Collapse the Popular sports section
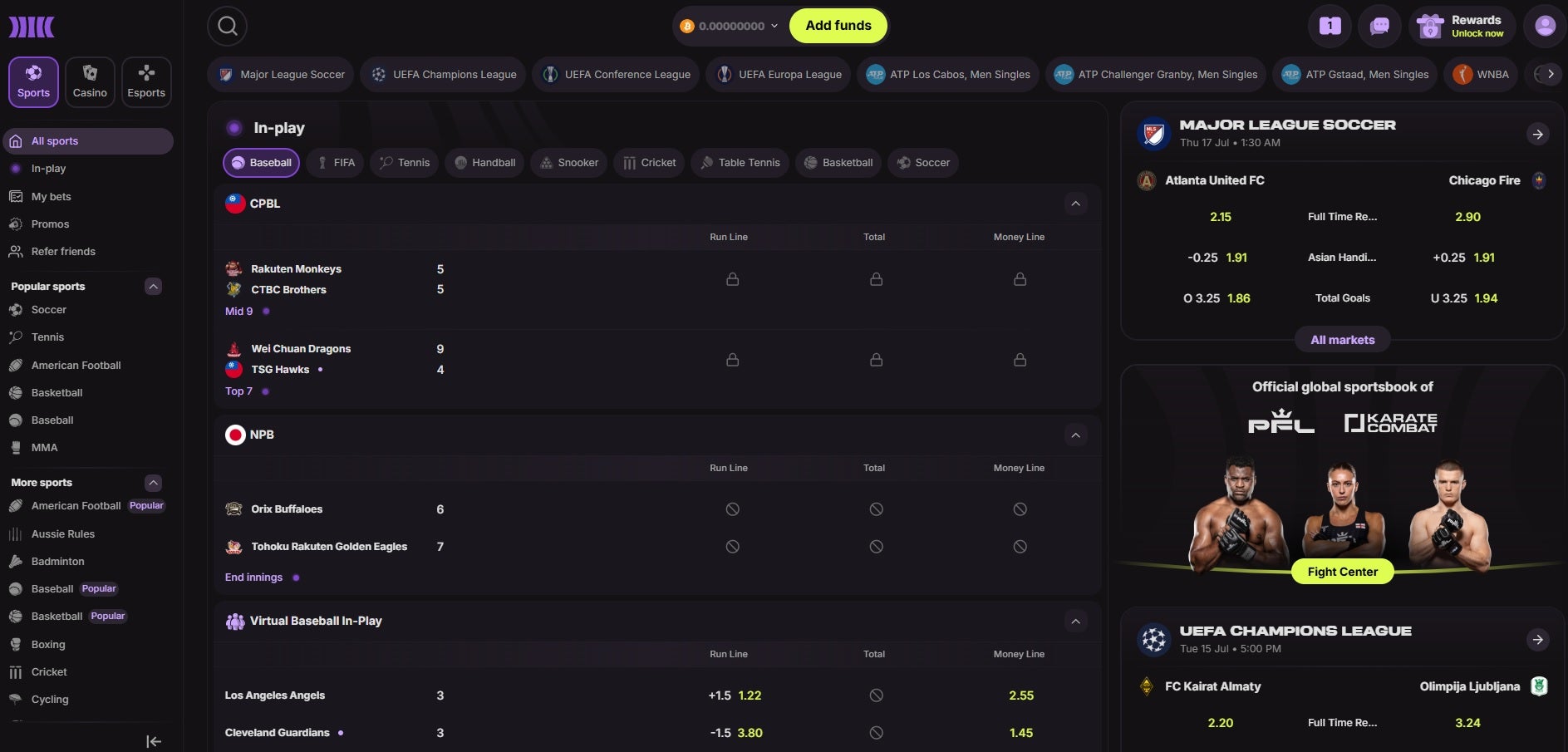The image size is (1568, 752). 153,287
